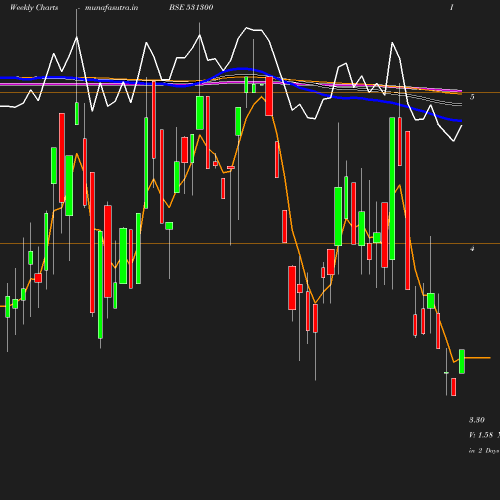The width and height of the screenshot is (500, 500).
Task: Click the price axis label '5'
Action: coord(472,97)
